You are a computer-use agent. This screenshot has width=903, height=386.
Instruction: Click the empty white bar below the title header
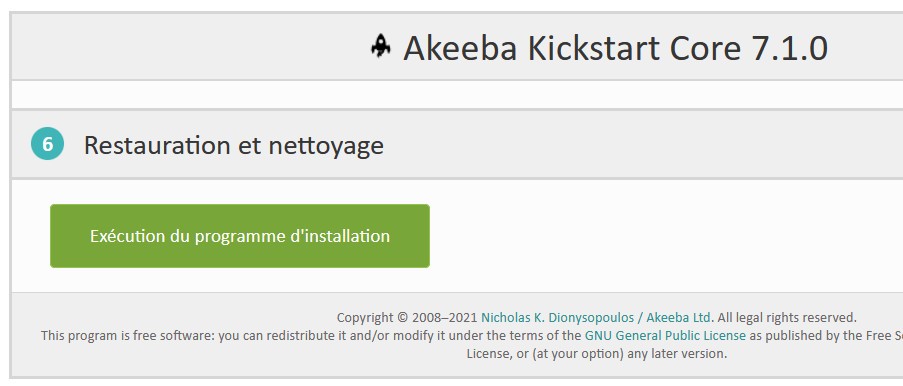tap(457, 94)
